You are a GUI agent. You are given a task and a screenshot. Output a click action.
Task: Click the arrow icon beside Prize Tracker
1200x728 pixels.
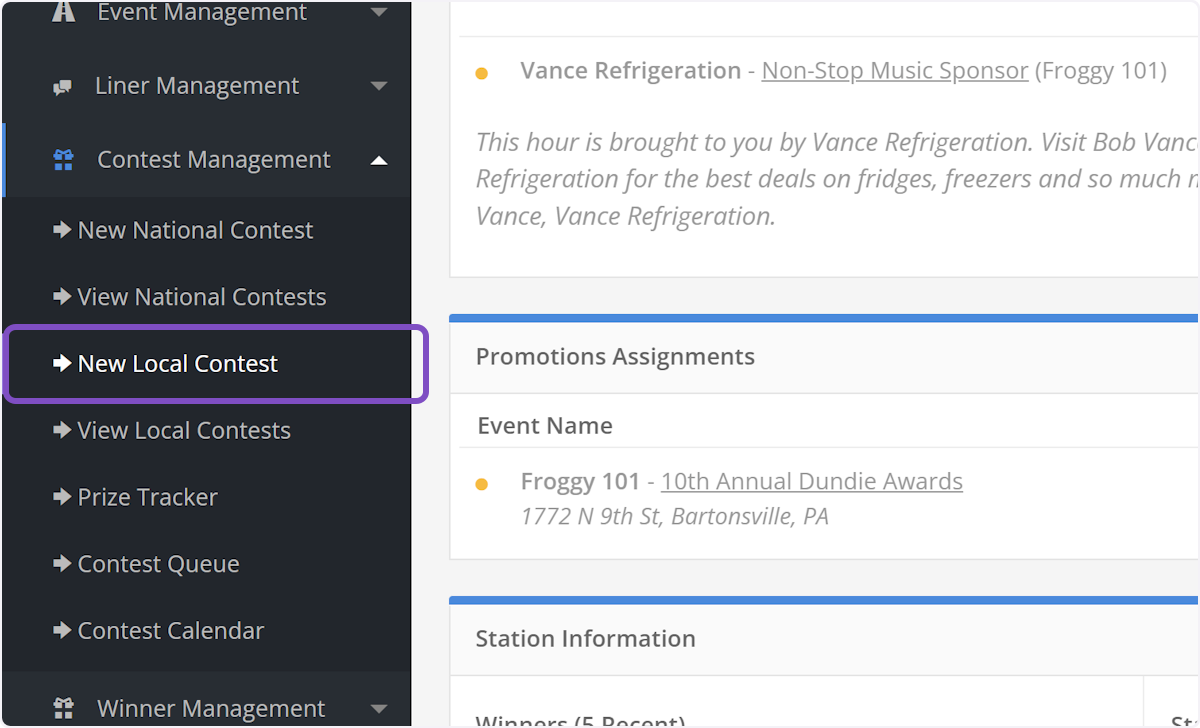[62, 497]
